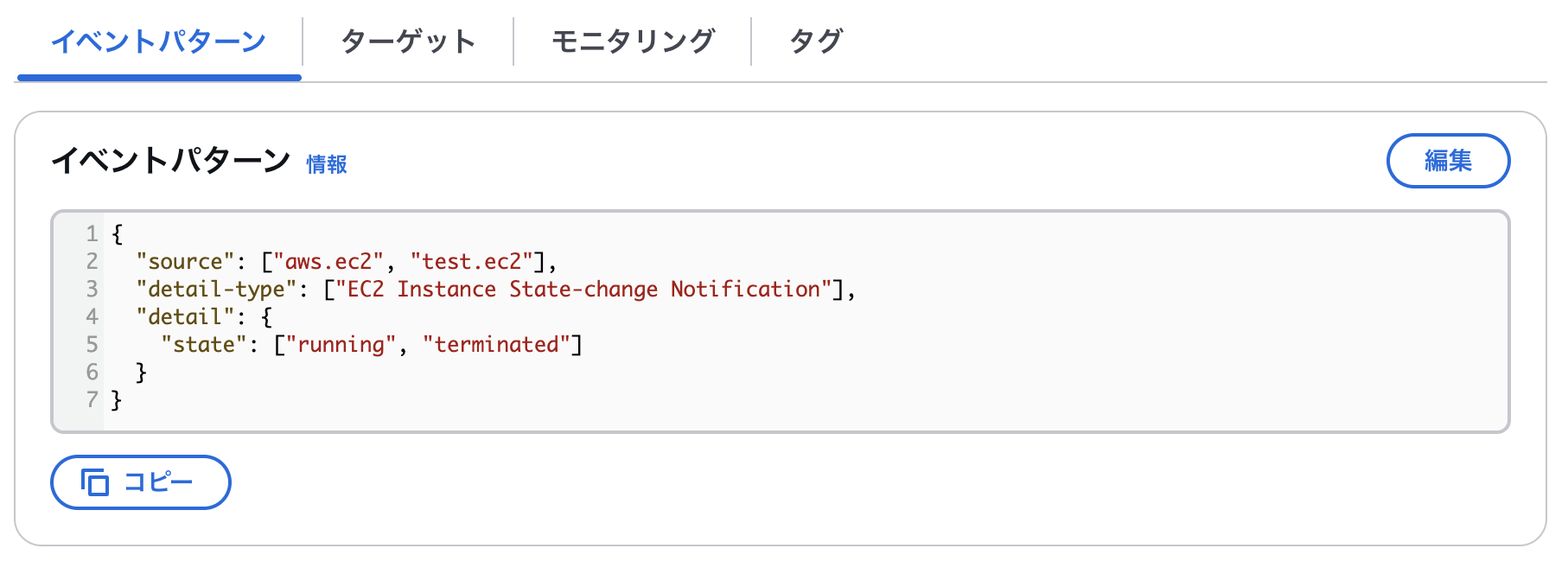Click the EC2 Instance State-change Notification string
This screenshot has width=1568, height=574.
pyautogui.click(x=583, y=290)
